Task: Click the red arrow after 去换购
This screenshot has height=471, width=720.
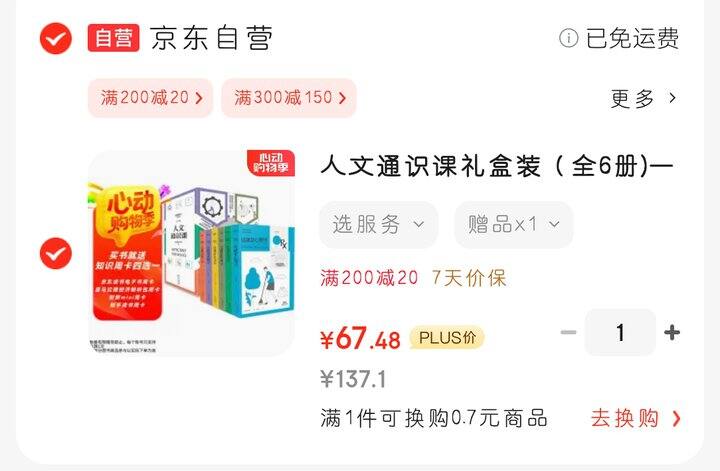Action: (x=676, y=418)
